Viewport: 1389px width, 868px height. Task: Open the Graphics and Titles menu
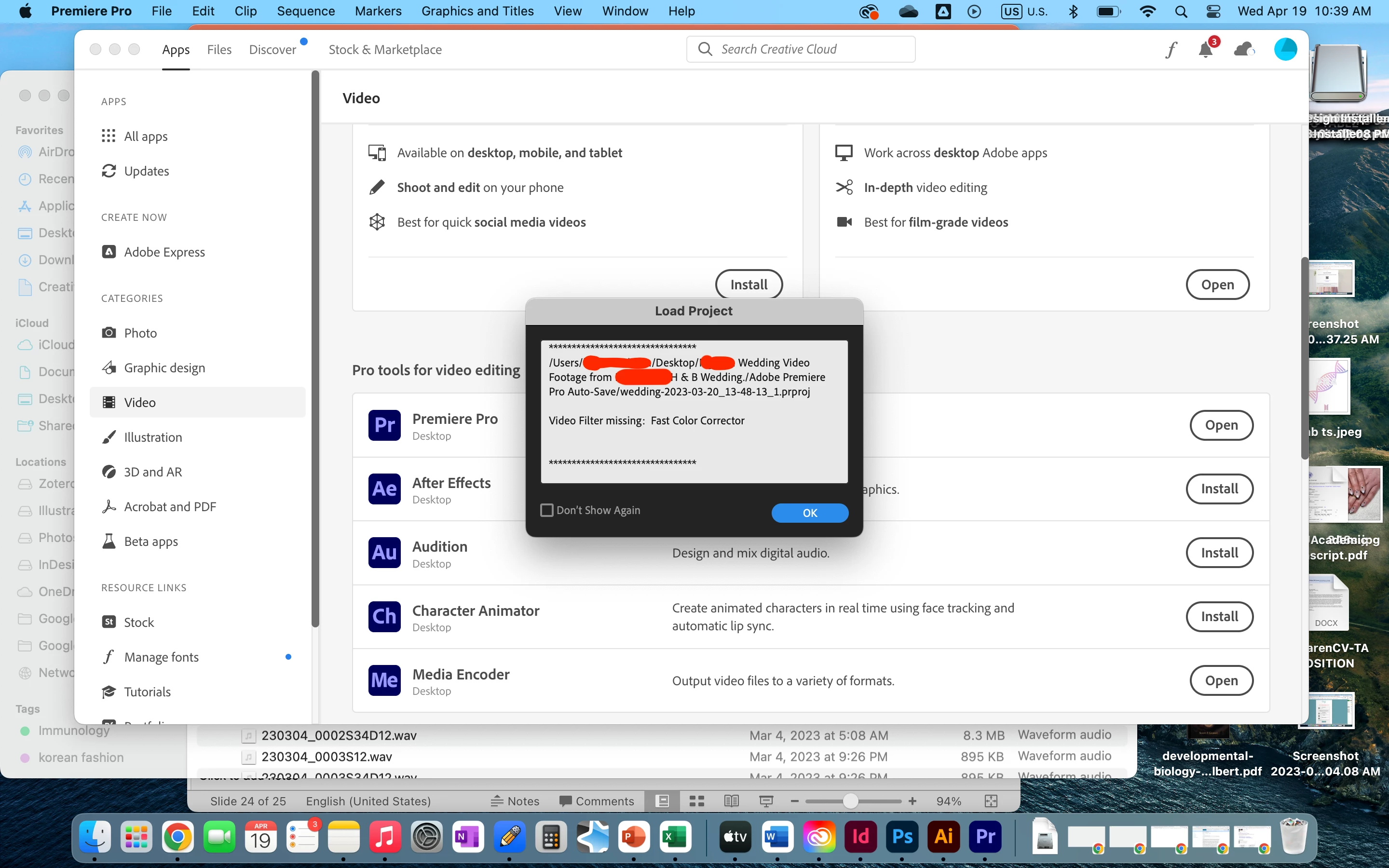coord(477,11)
